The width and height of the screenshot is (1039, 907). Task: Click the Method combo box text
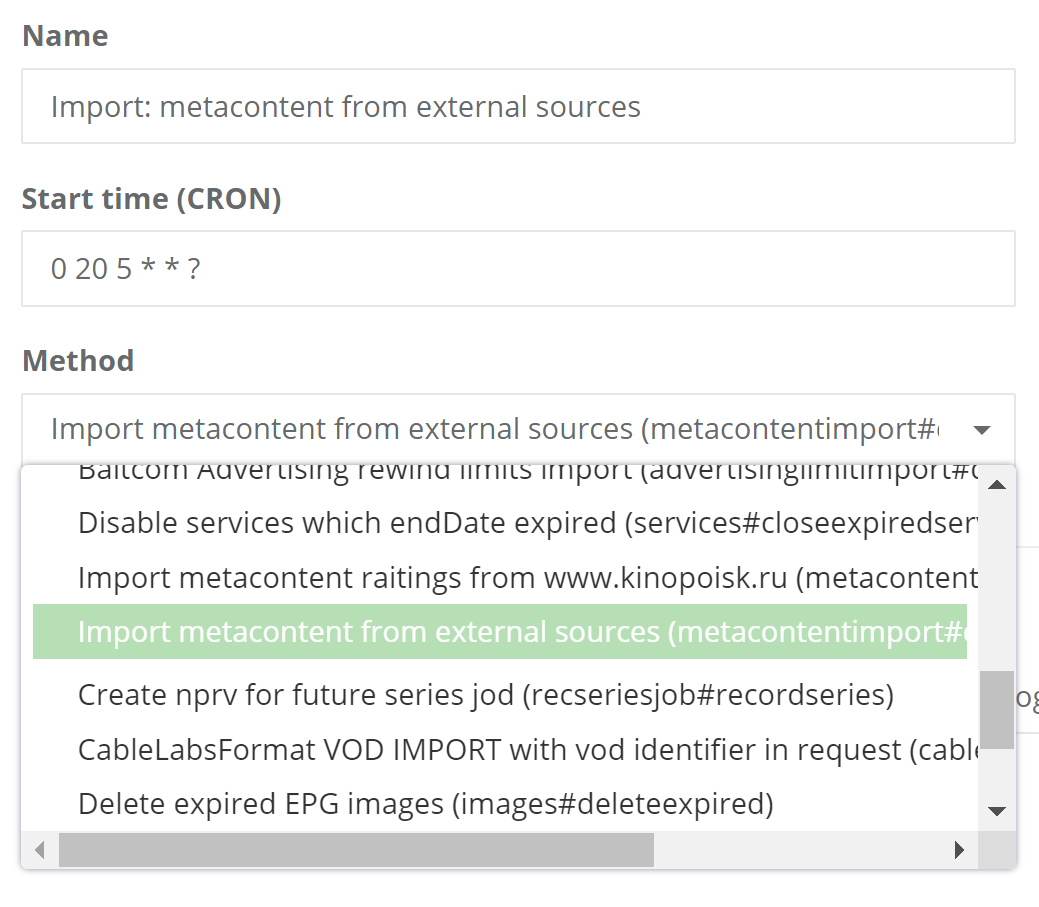coord(494,429)
